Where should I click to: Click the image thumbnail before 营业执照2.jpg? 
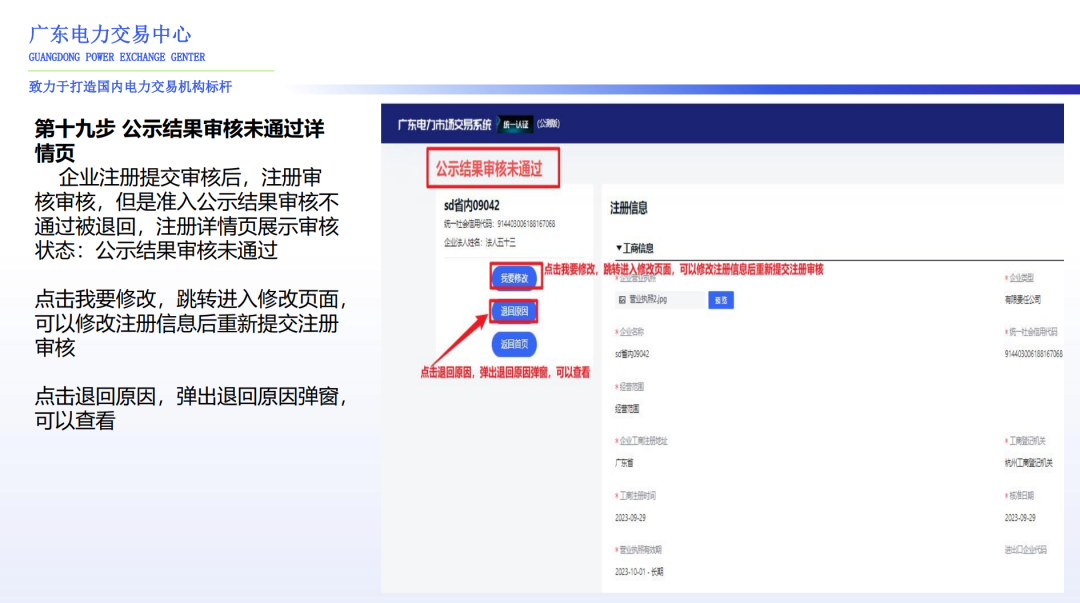pos(621,299)
